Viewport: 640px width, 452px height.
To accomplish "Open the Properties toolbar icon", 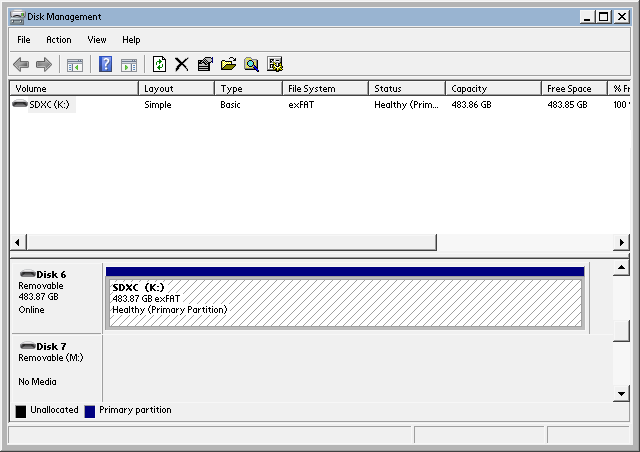I will coord(205,64).
